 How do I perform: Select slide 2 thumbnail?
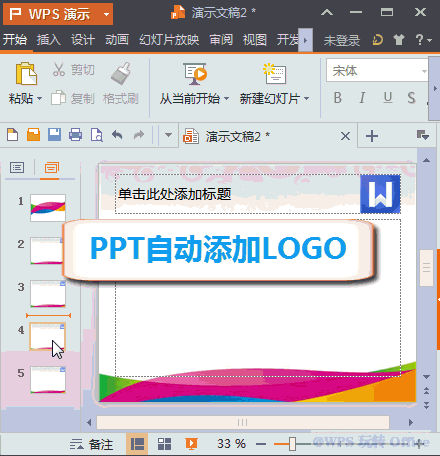pyautogui.click(x=47, y=251)
